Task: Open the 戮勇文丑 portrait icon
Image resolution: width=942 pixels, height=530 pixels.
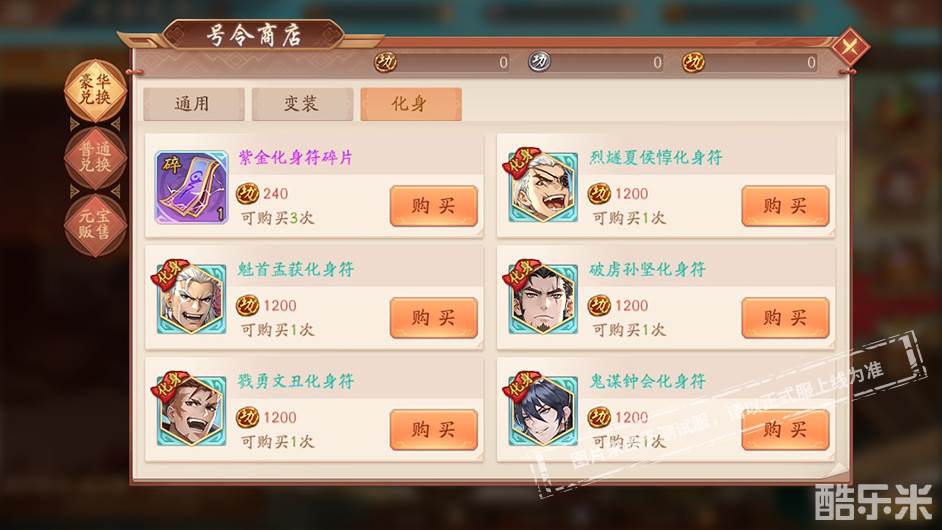Action: pos(189,410)
